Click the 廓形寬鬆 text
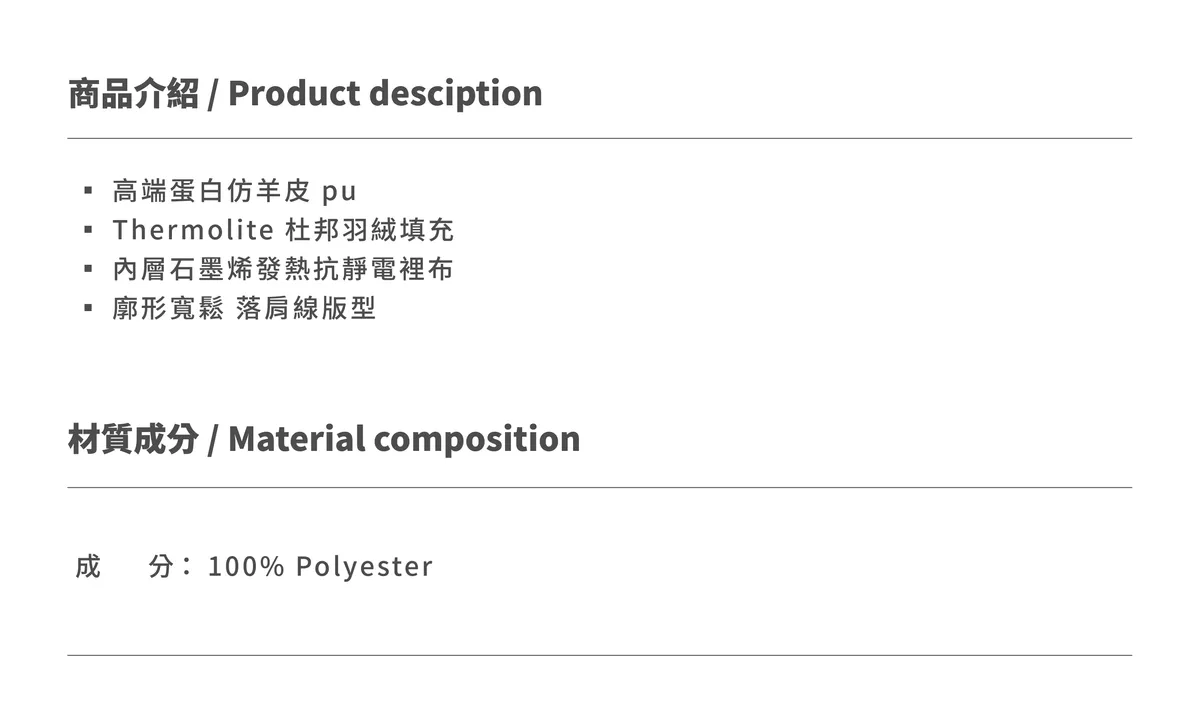 tap(168, 308)
